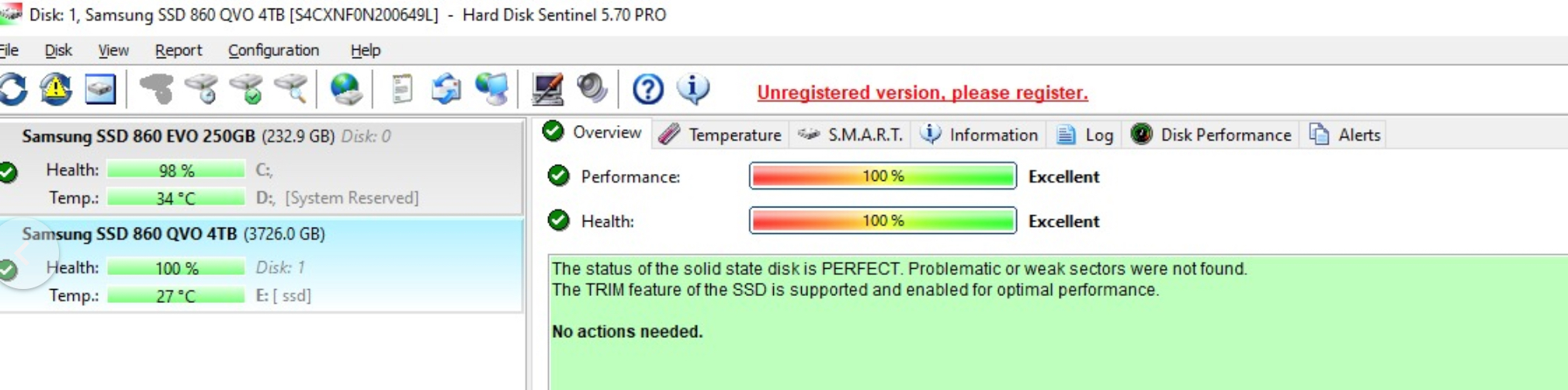The image size is (1568, 390).
Task: Click the speaker sound icon
Action: (592, 89)
